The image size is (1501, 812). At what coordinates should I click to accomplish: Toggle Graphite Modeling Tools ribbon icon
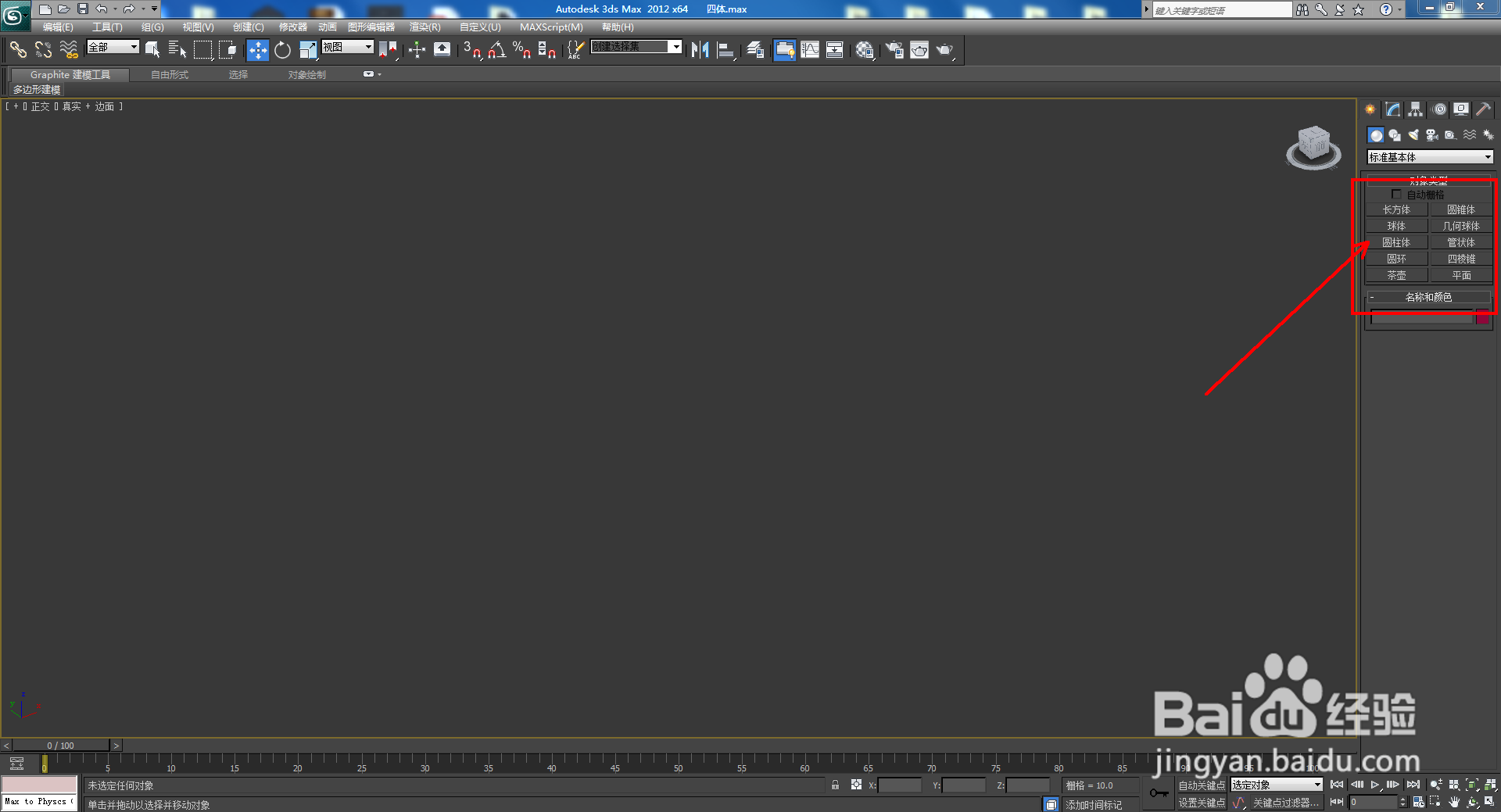tap(784, 50)
